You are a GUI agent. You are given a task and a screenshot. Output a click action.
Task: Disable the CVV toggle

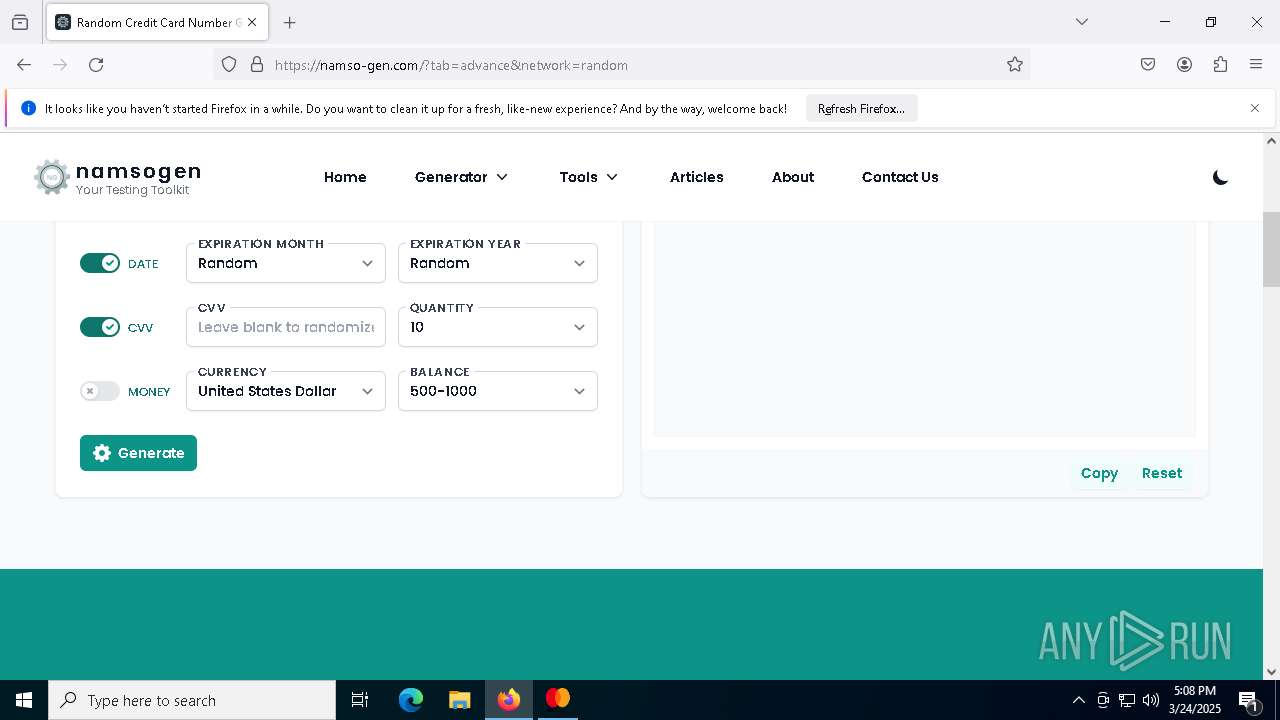[x=100, y=327]
